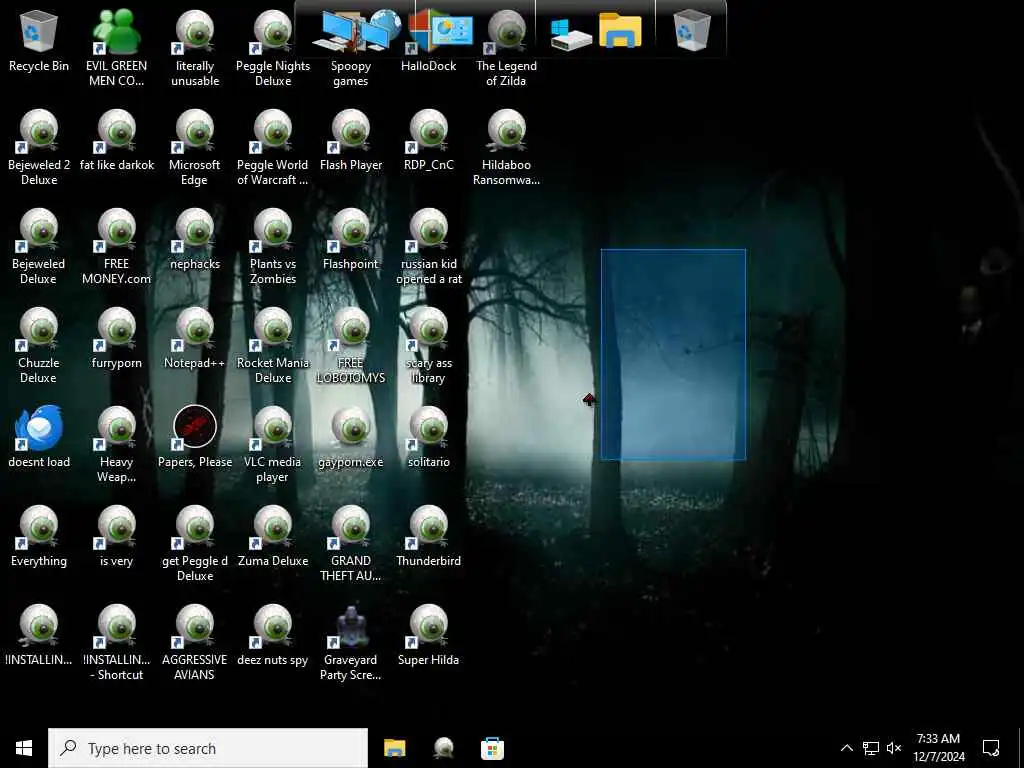This screenshot has width=1024, height=768.
Task: Select the GRAND THEFT AU... icon
Action: (x=351, y=543)
